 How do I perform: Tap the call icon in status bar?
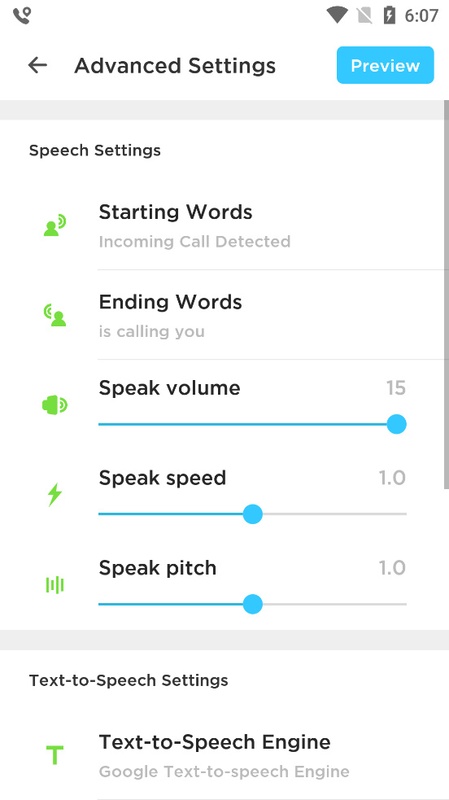point(22,16)
